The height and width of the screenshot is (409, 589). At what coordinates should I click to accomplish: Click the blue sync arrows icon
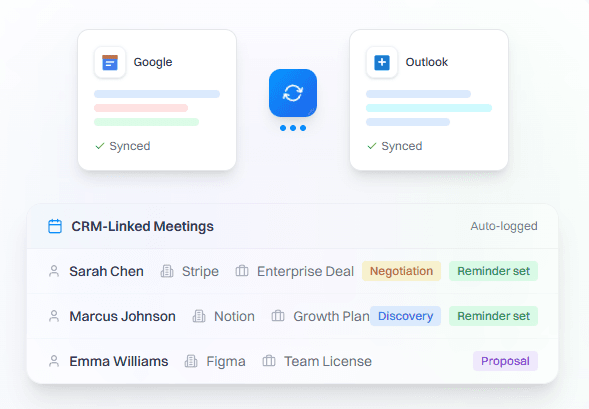(293, 93)
